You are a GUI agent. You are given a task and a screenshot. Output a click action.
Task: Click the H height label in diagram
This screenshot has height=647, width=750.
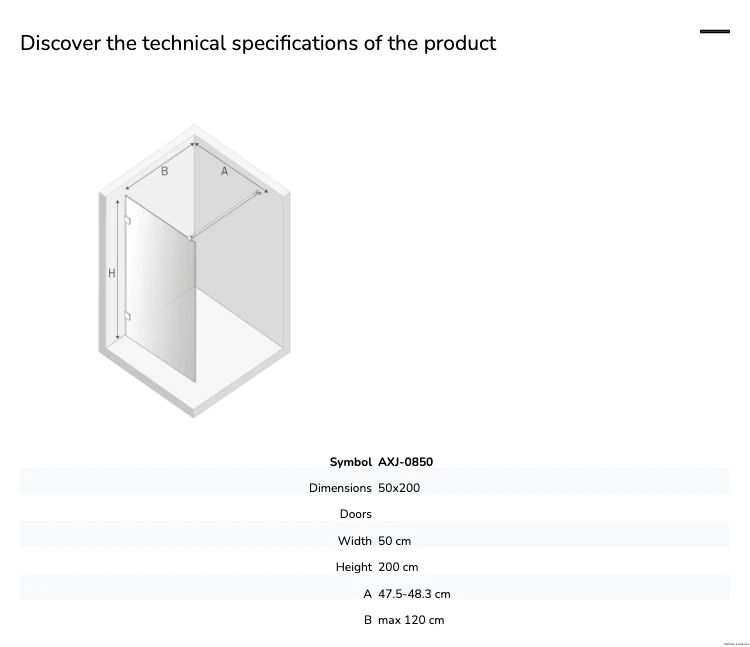pyautogui.click(x=111, y=273)
